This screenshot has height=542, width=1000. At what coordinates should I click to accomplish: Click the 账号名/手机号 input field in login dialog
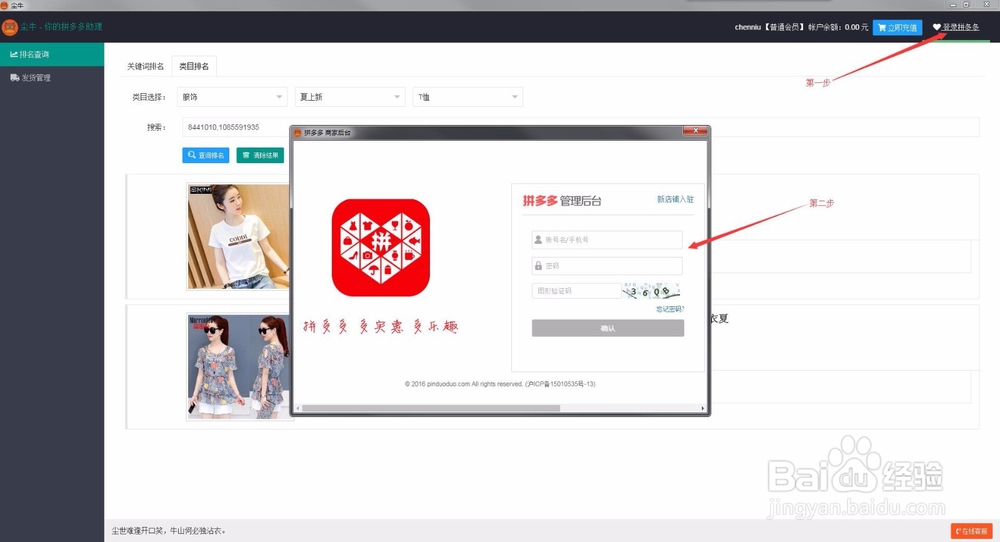[x=607, y=240]
